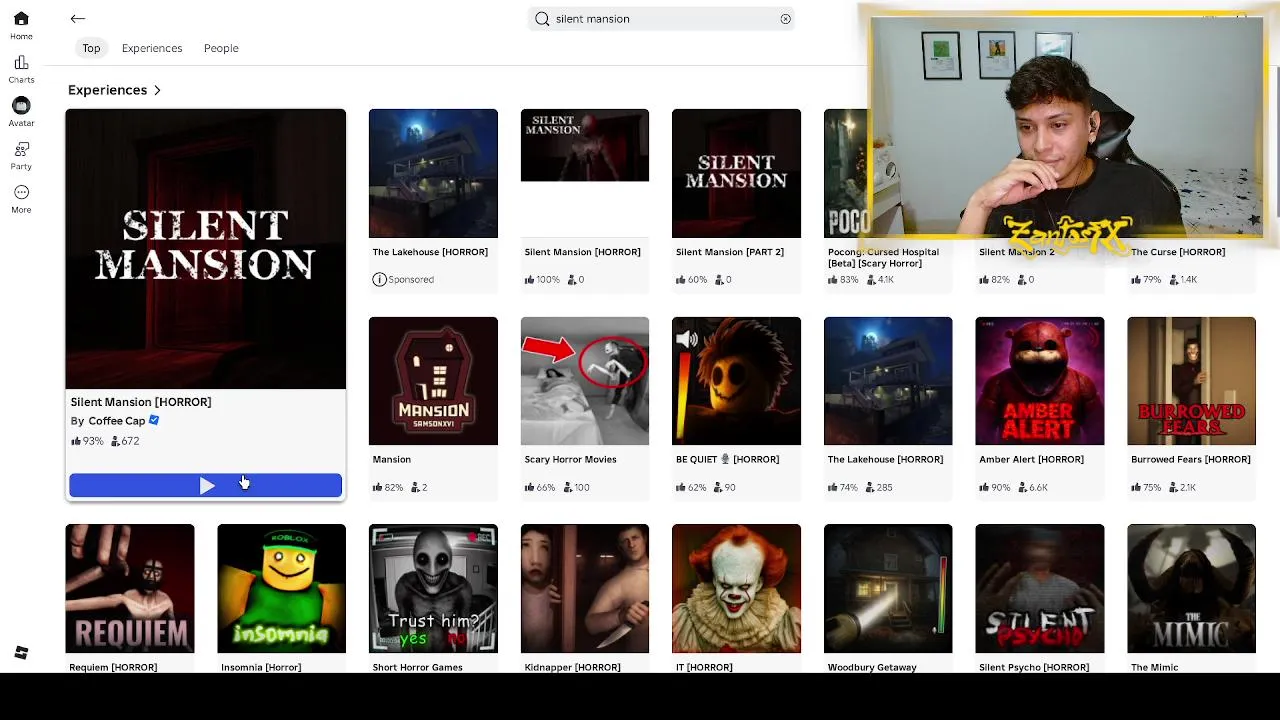1280x720 pixels.
Task: Open the Mansion game thumbnail
Action: 433,381
